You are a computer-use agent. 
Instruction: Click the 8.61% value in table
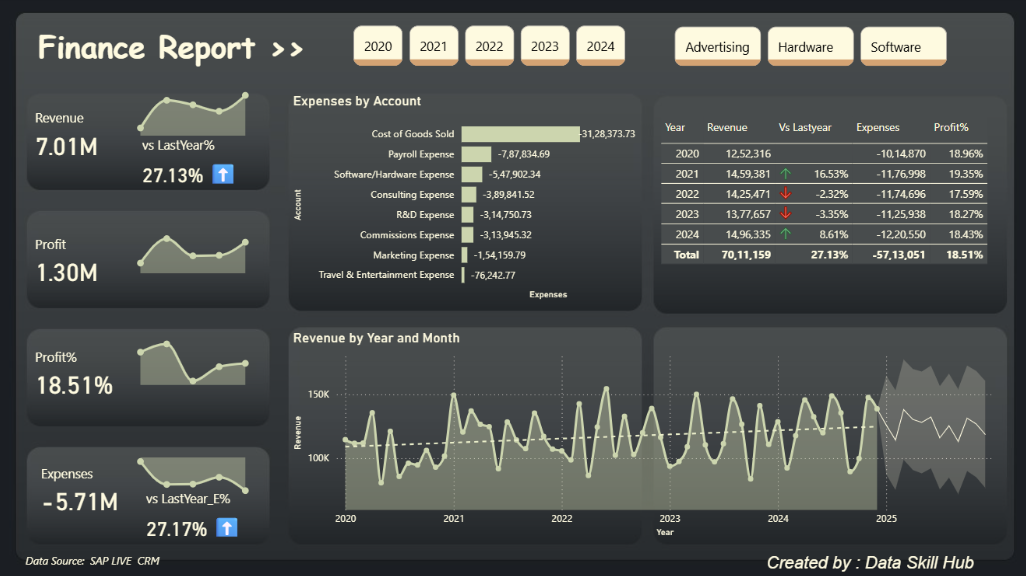[834, 234]
